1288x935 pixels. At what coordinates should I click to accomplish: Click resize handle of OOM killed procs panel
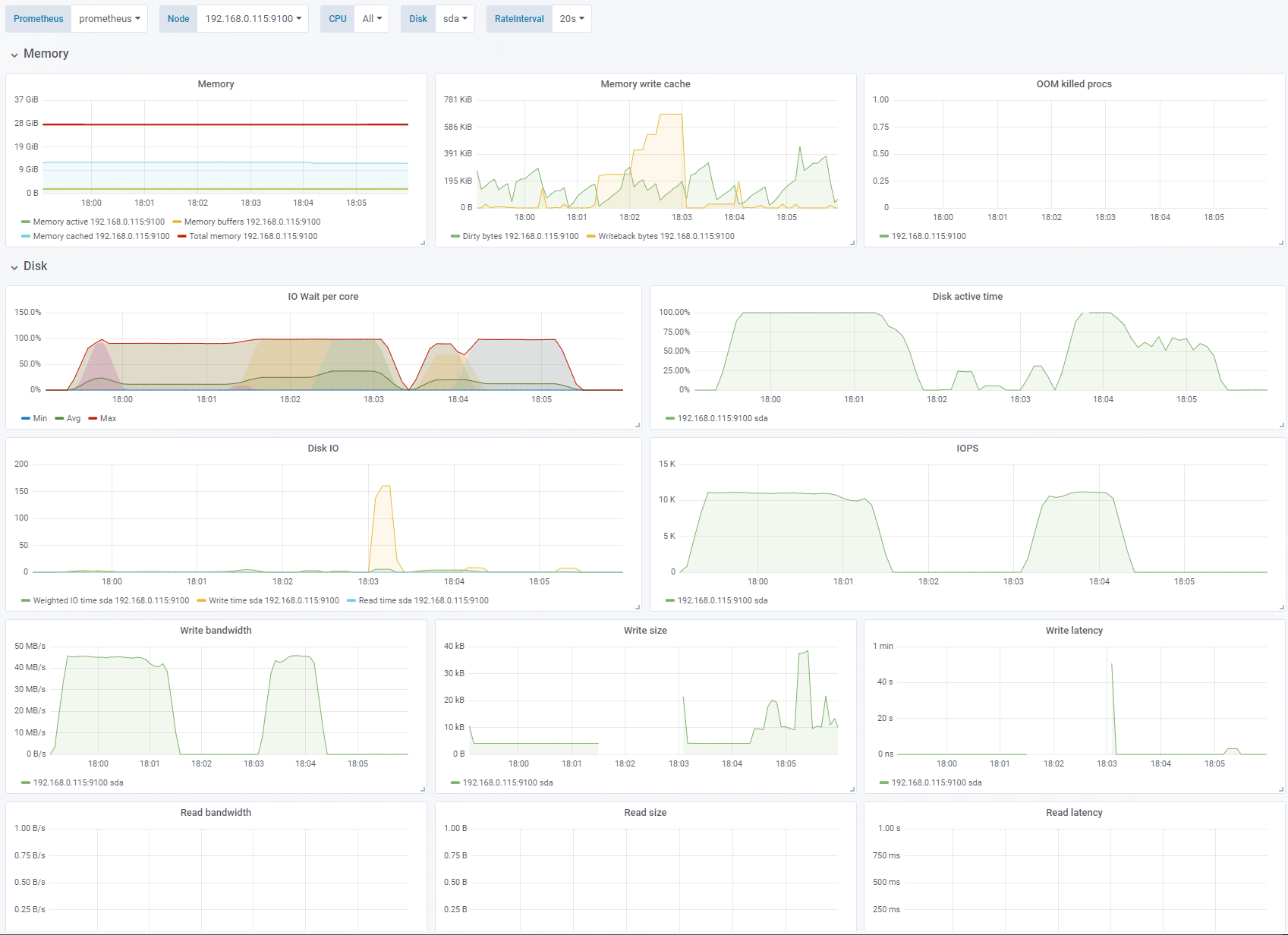click(x=1281, y=243)
